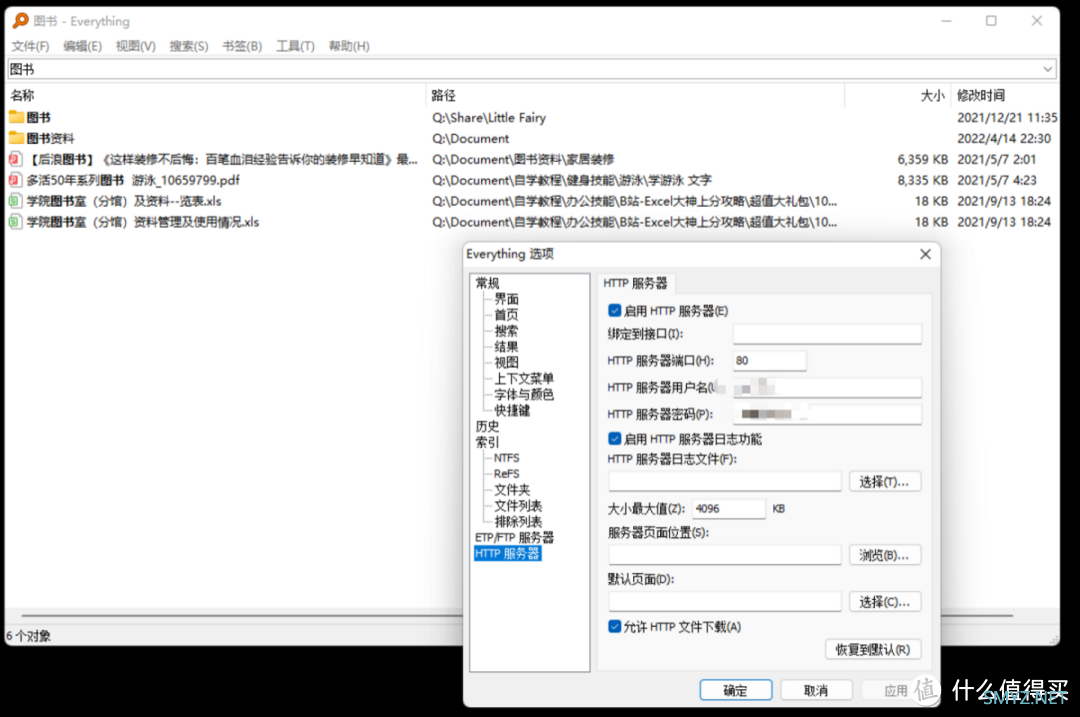
Task: Select NTFS in options tree
Action: click(x=506, y=457)
